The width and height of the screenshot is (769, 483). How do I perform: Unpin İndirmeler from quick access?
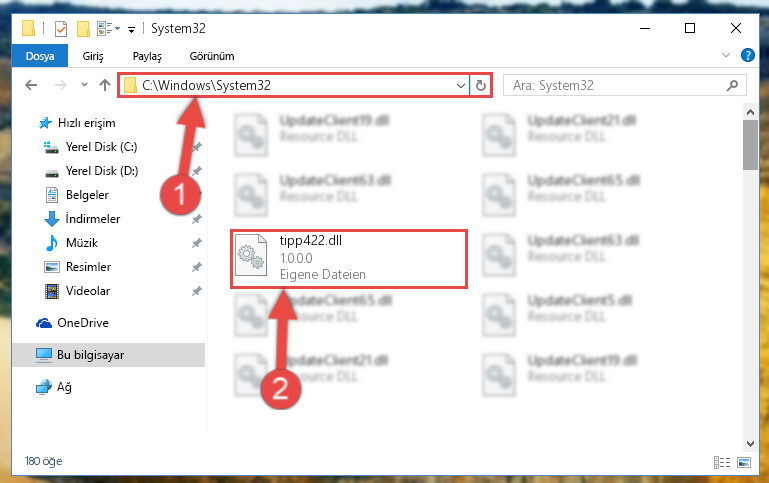197,219
